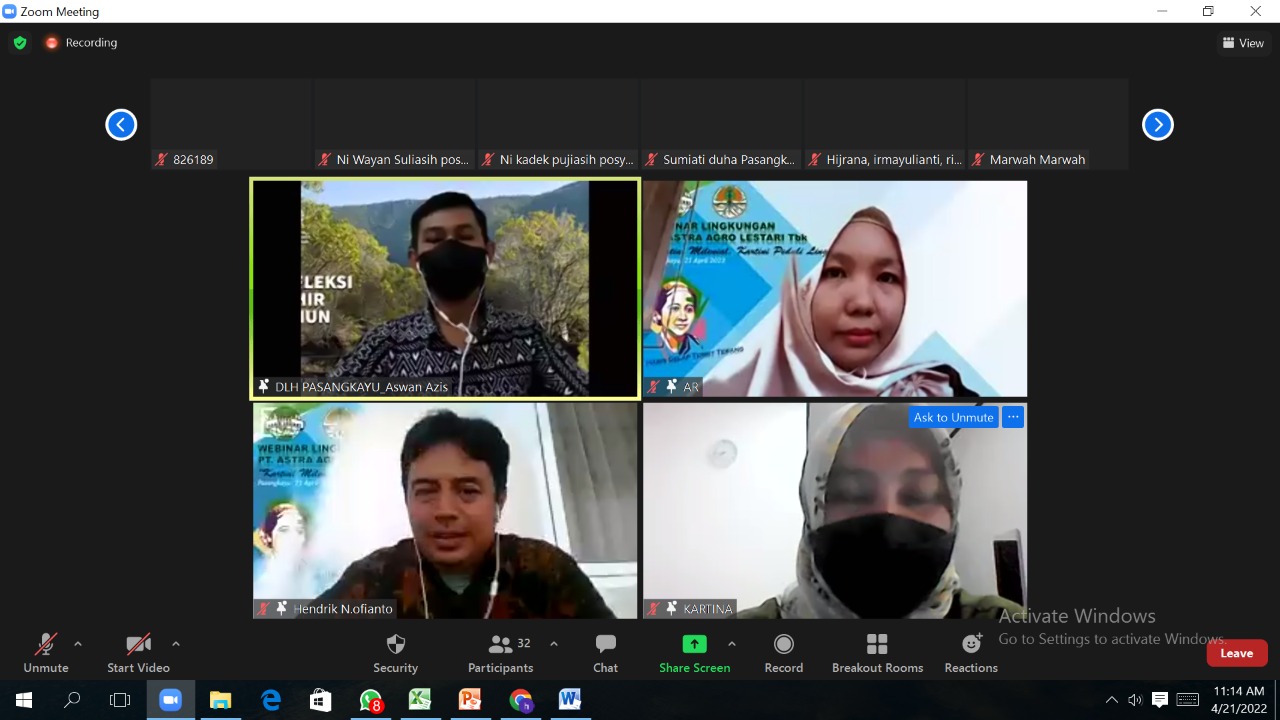Open the Chat panel
Viewport: 1280px width, 720px height.
605,653
